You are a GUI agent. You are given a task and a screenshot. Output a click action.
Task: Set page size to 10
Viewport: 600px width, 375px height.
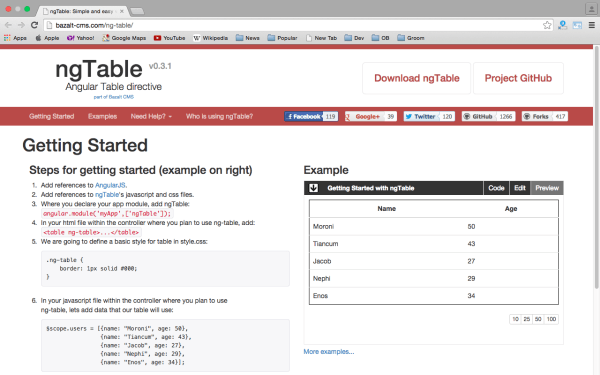click(x=515, y=319)
